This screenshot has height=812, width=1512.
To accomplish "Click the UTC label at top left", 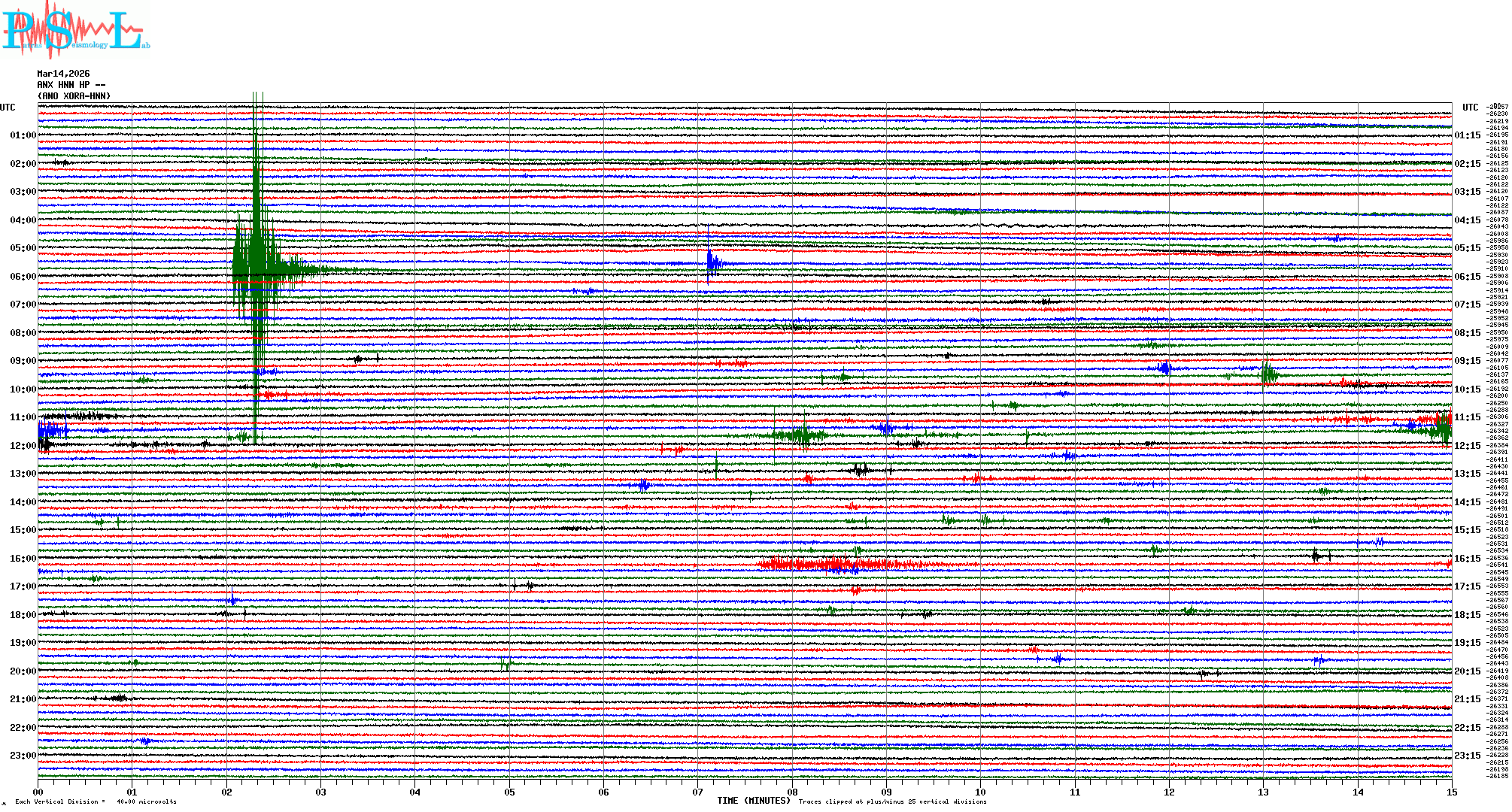I will (8, 108).
